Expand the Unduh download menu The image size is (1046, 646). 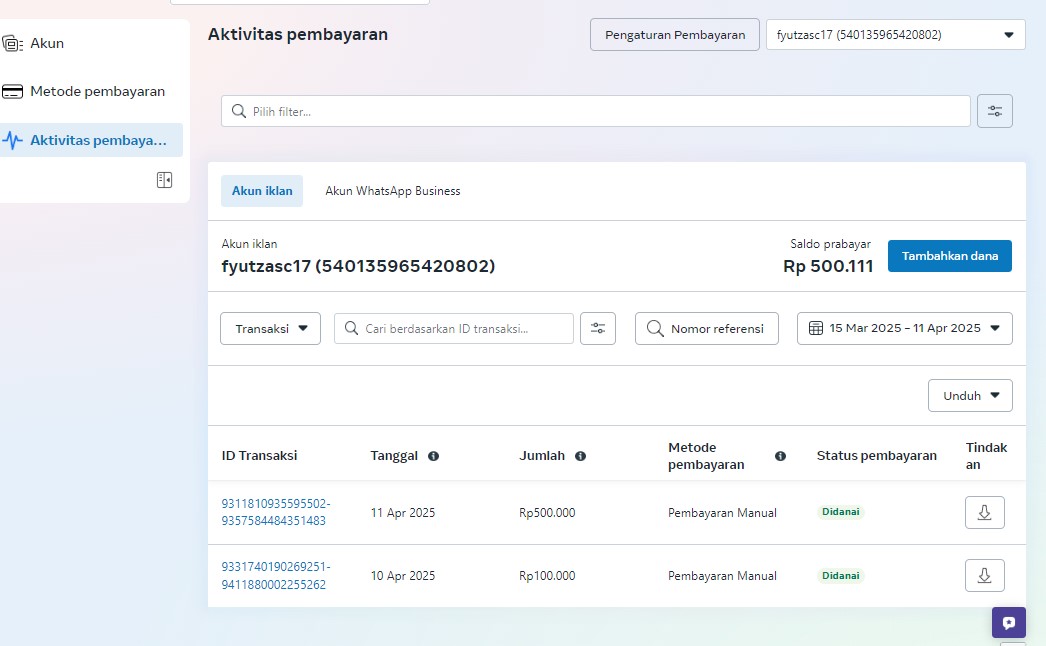970,396
